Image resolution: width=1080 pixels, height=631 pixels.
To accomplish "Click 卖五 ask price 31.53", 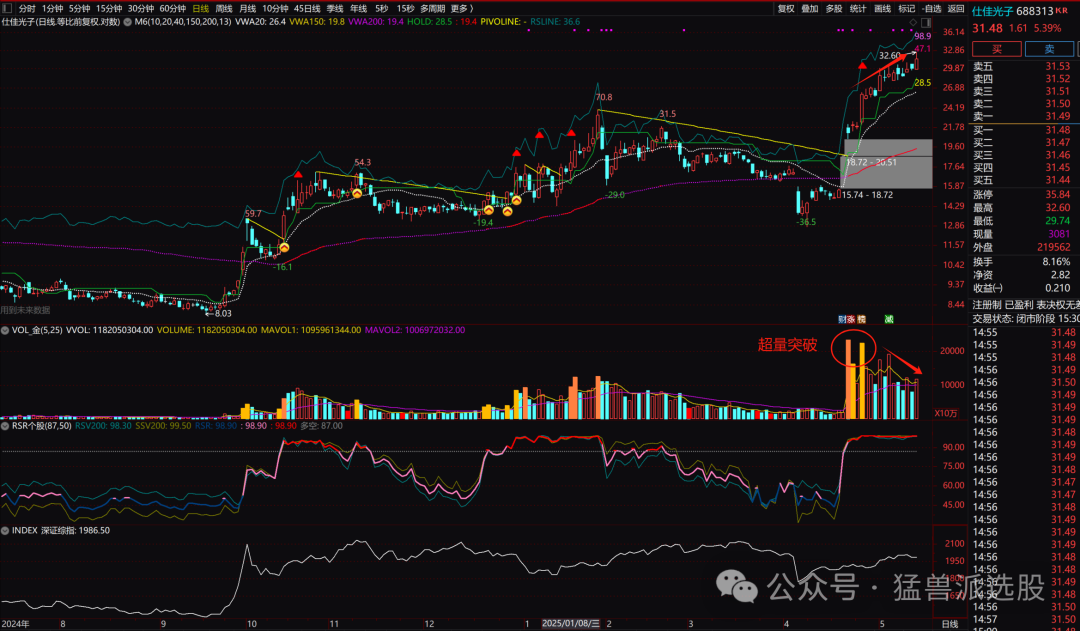I will 1057,66.
